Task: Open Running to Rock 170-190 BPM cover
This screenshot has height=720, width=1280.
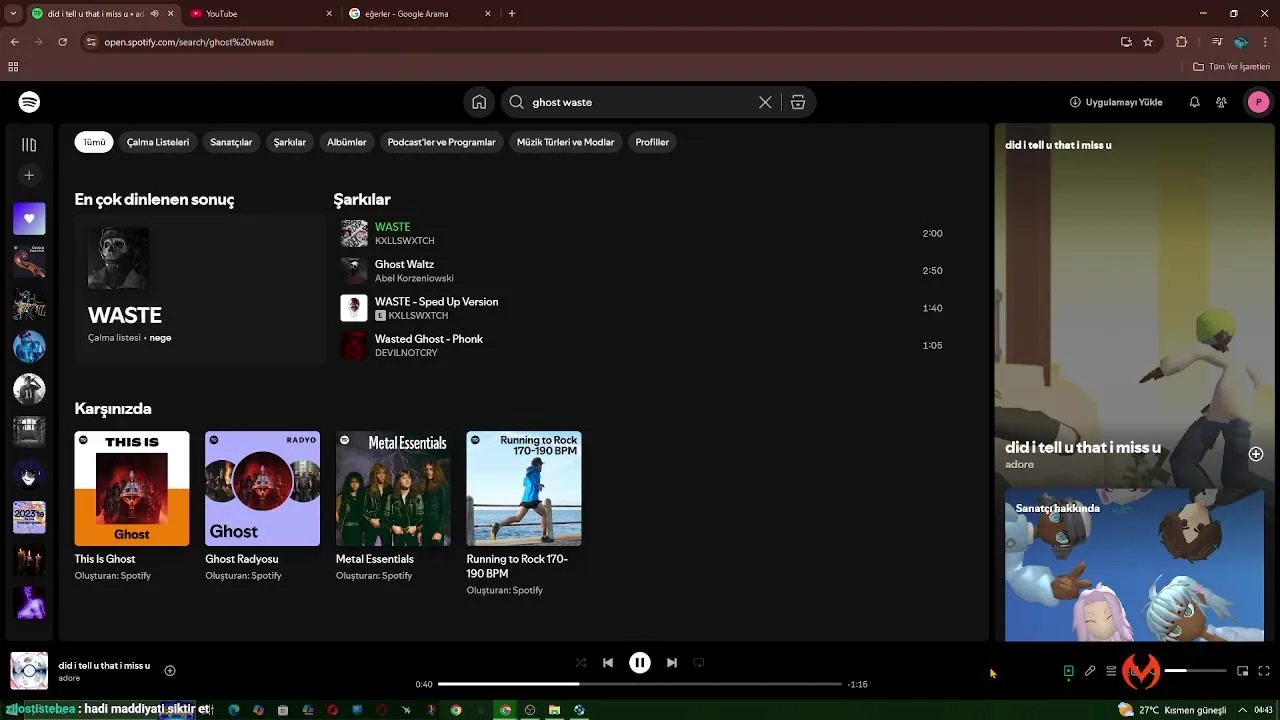Action: (524, 488)
